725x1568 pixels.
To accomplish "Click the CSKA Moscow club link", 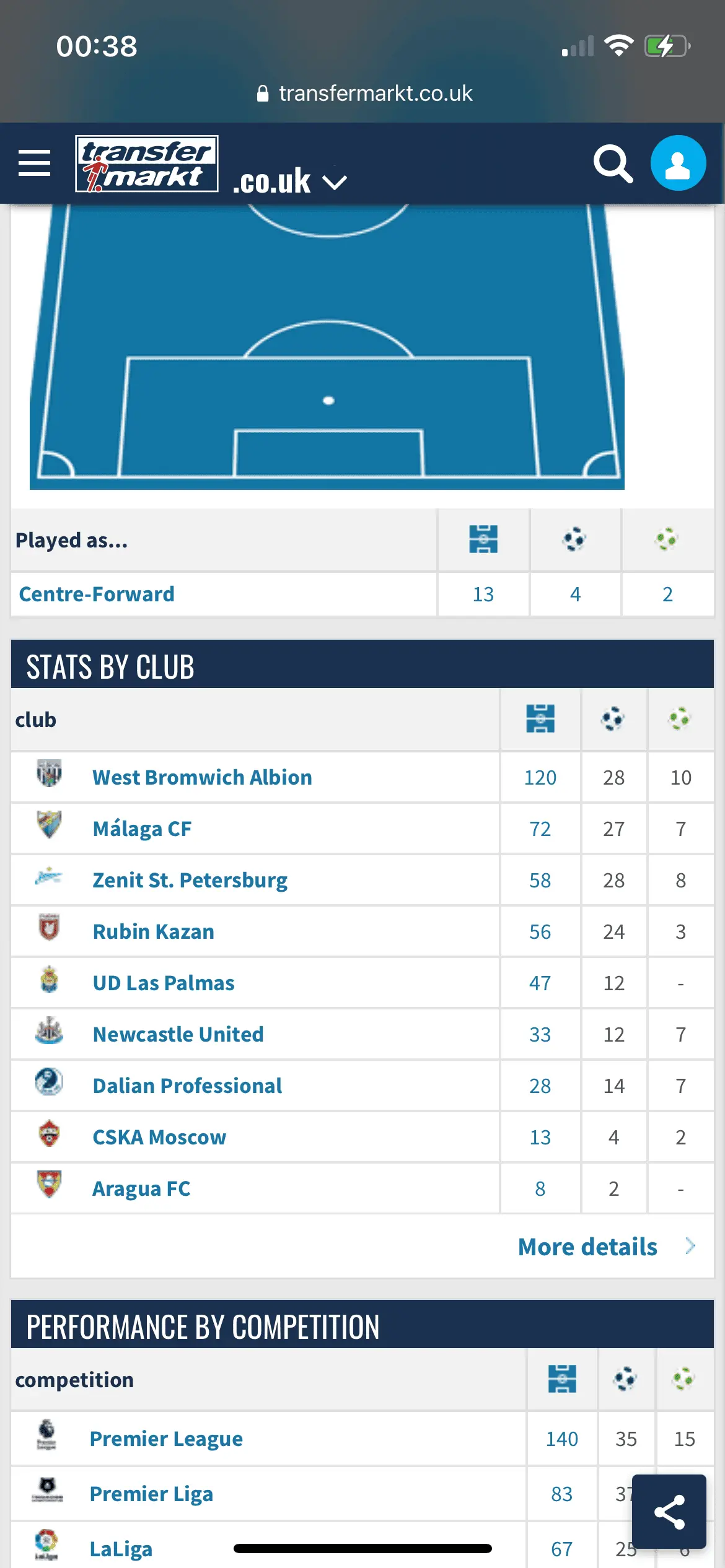I will (159, 1138).
